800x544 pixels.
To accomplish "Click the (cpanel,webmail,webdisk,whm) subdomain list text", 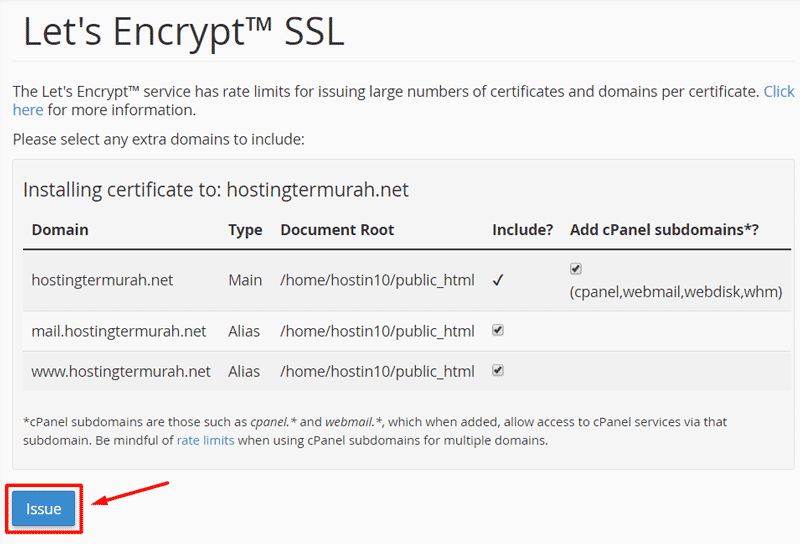I will pyautogui.click(x=676, y=292).
